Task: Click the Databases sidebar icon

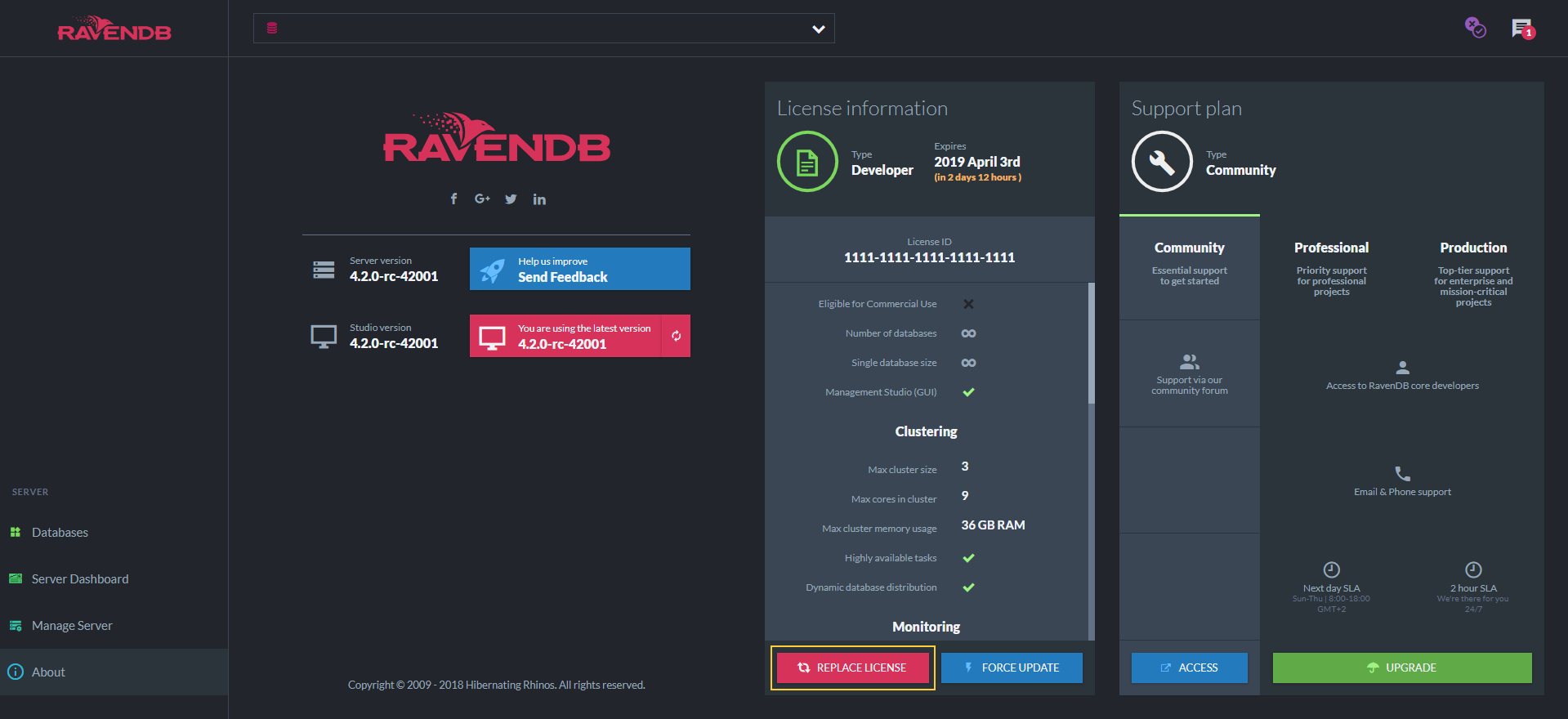Action: [x=16, y=532]
